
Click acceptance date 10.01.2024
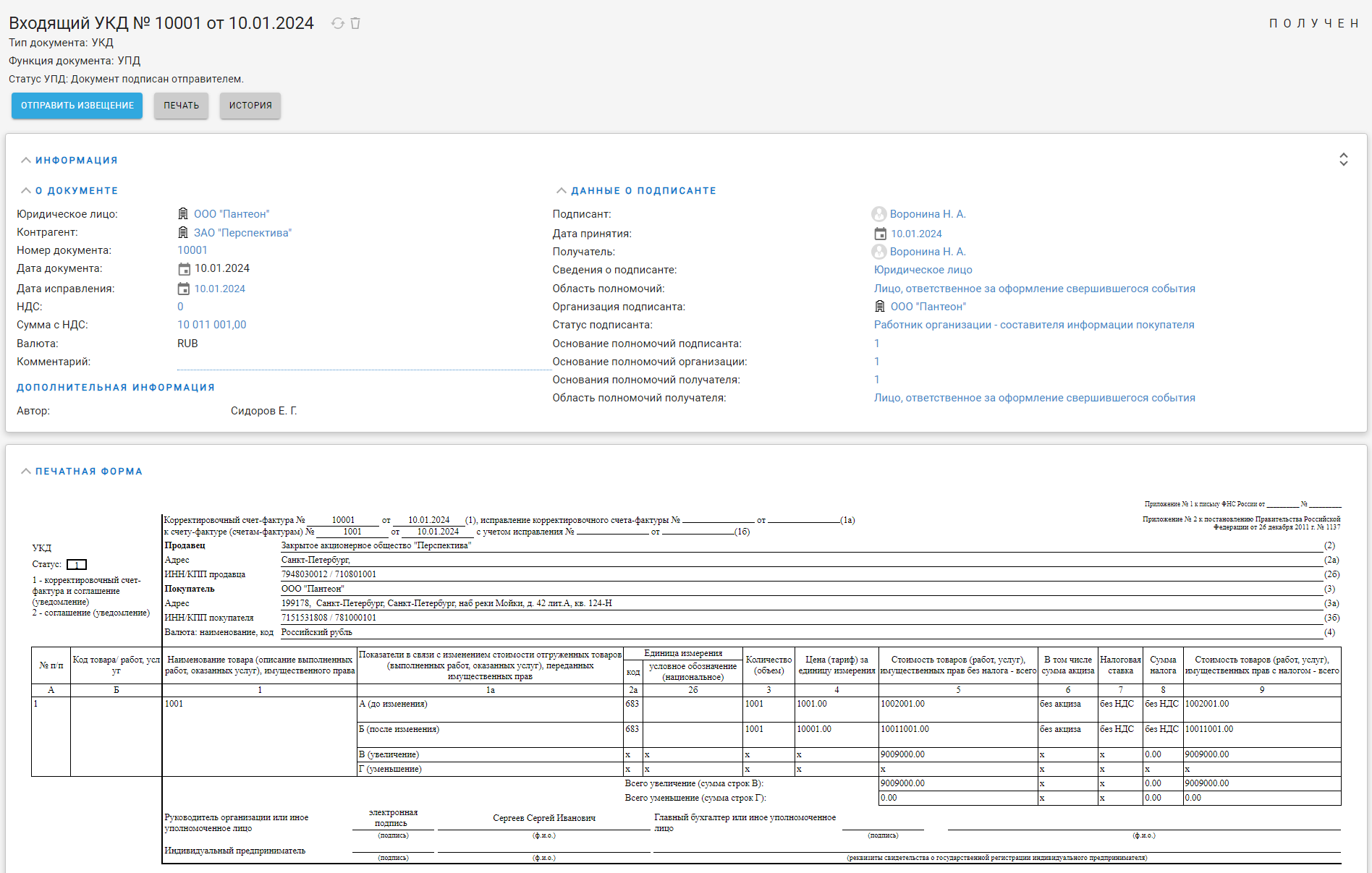click(916, 234)
